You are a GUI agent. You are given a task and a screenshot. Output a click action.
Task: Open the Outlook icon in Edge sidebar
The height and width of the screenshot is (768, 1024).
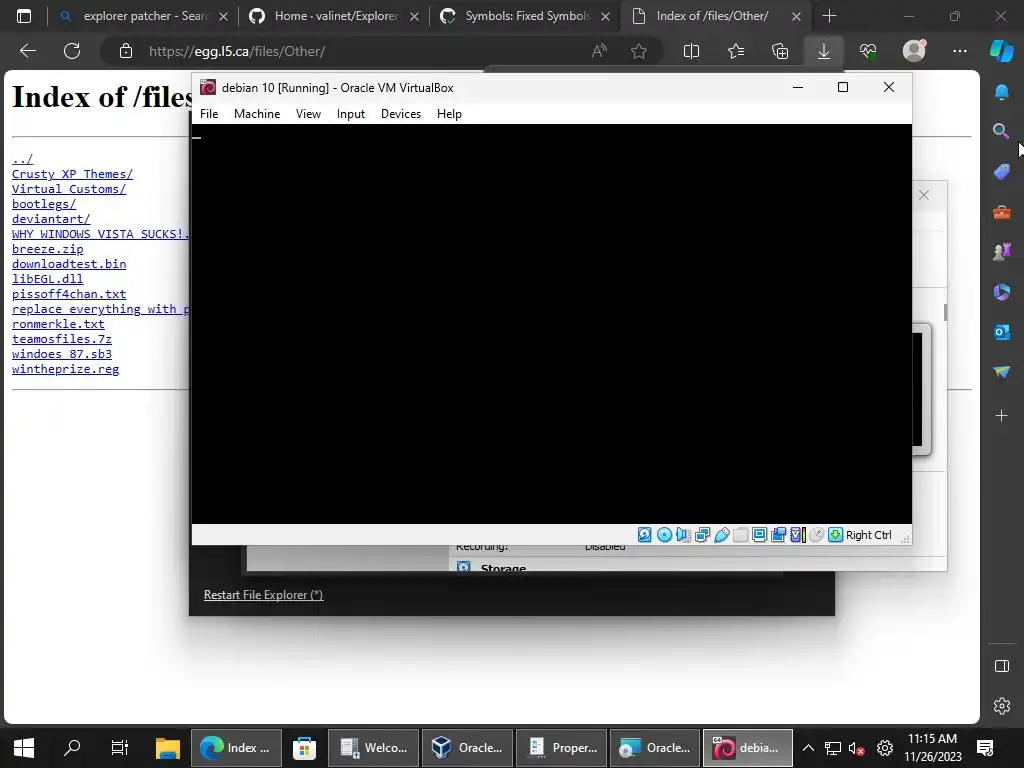[1002, 332]
